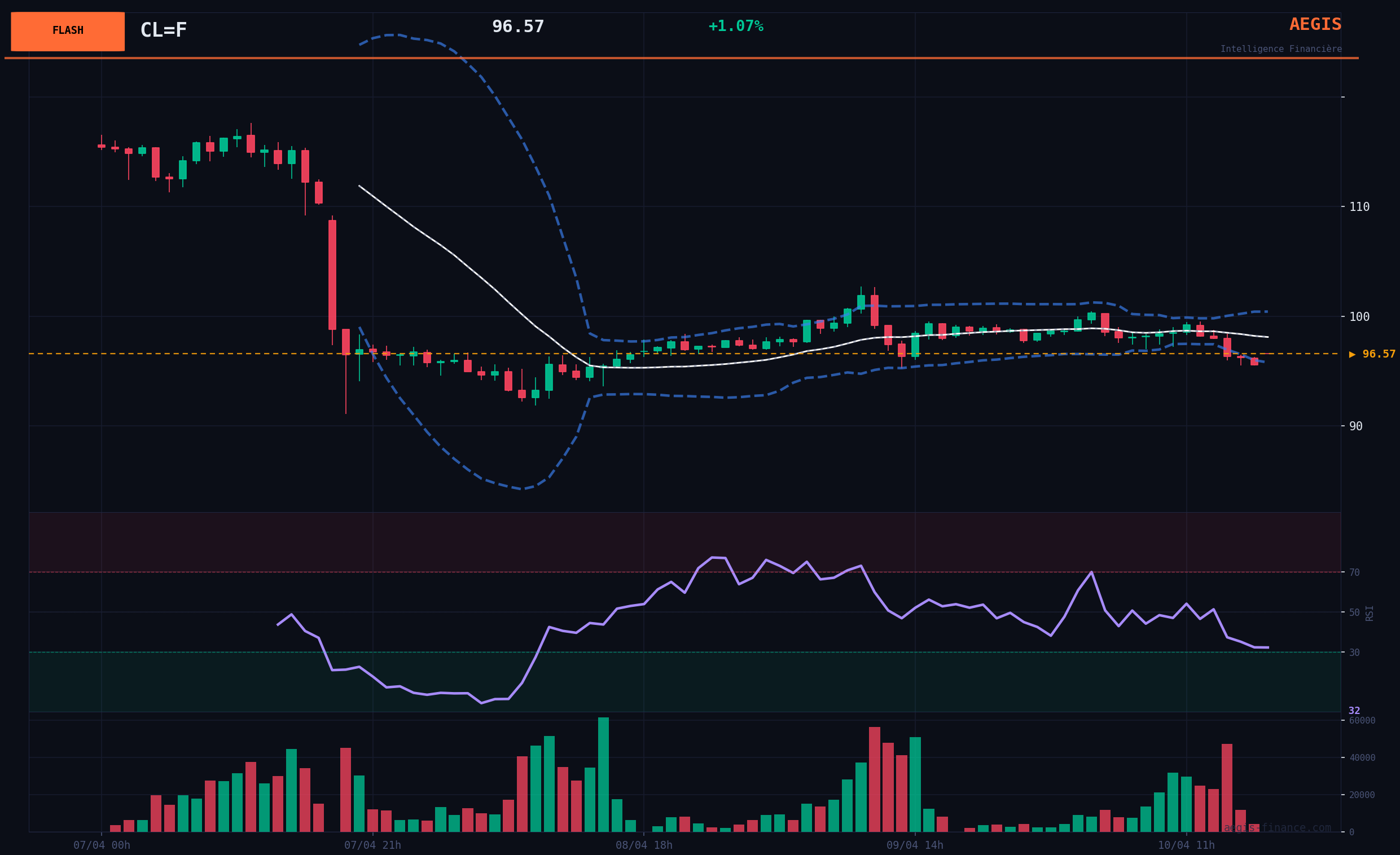The width and height of the screenshot is (1400, 855).
Task: Click the +1.07% change indicator
Action: 735,26
